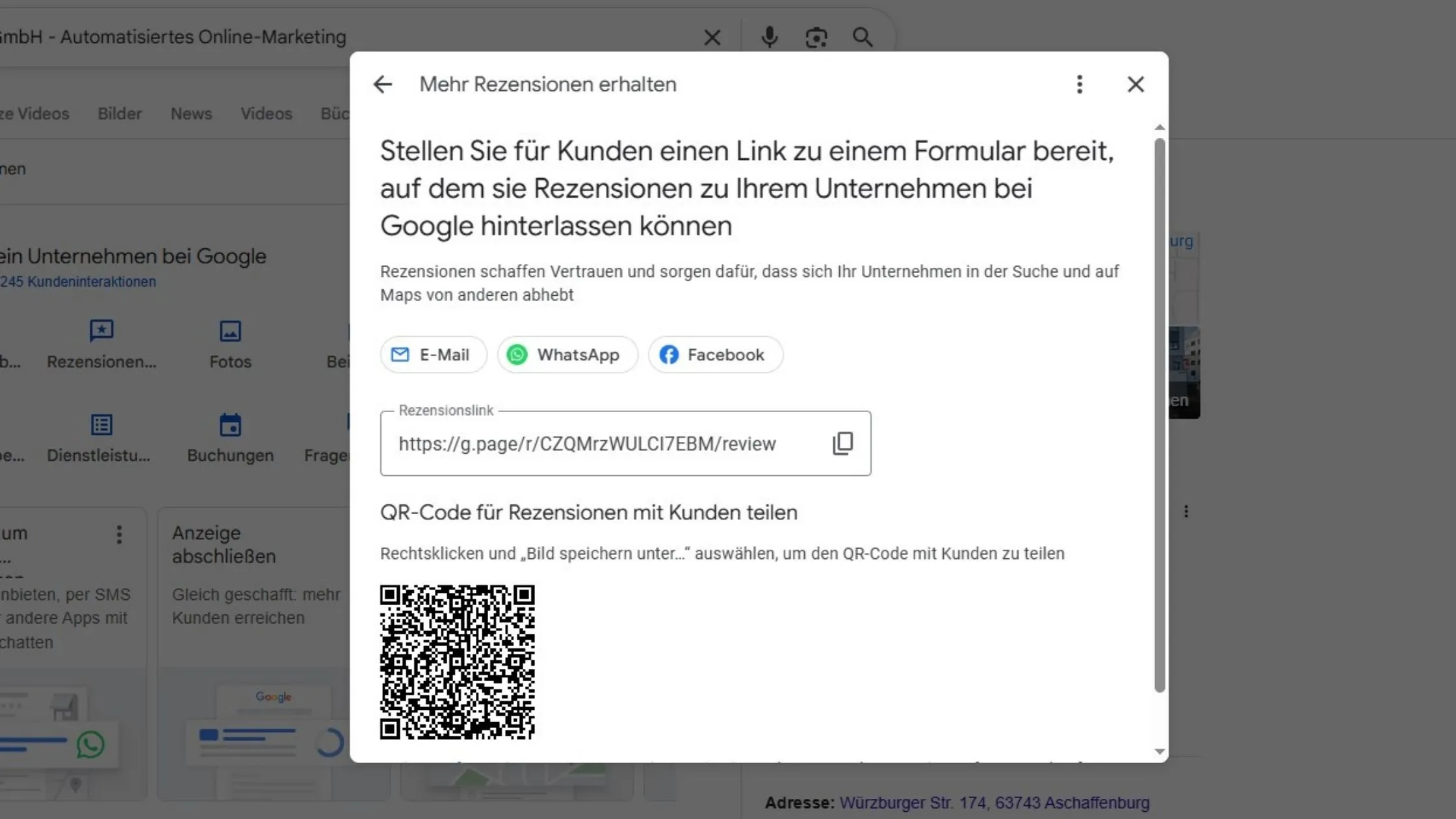This screenshot has width=1456, height=819.
Task: Select the voice search microphone
Action: pos(770,37)
